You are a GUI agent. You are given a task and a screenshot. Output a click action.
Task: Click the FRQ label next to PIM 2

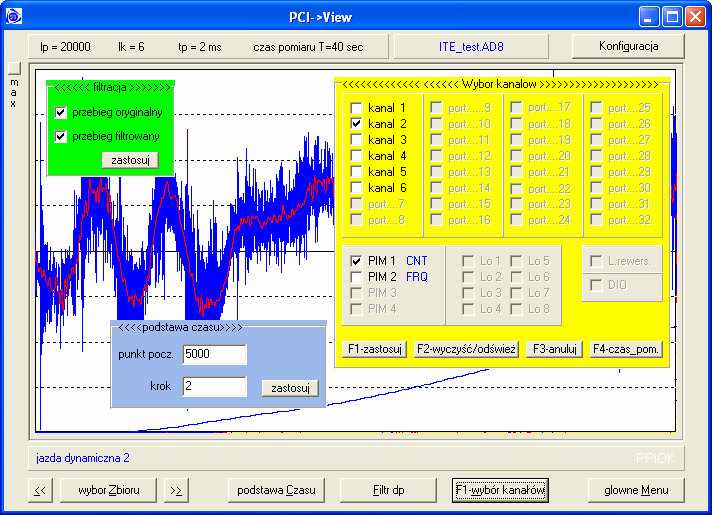click(x=416, y=277)
